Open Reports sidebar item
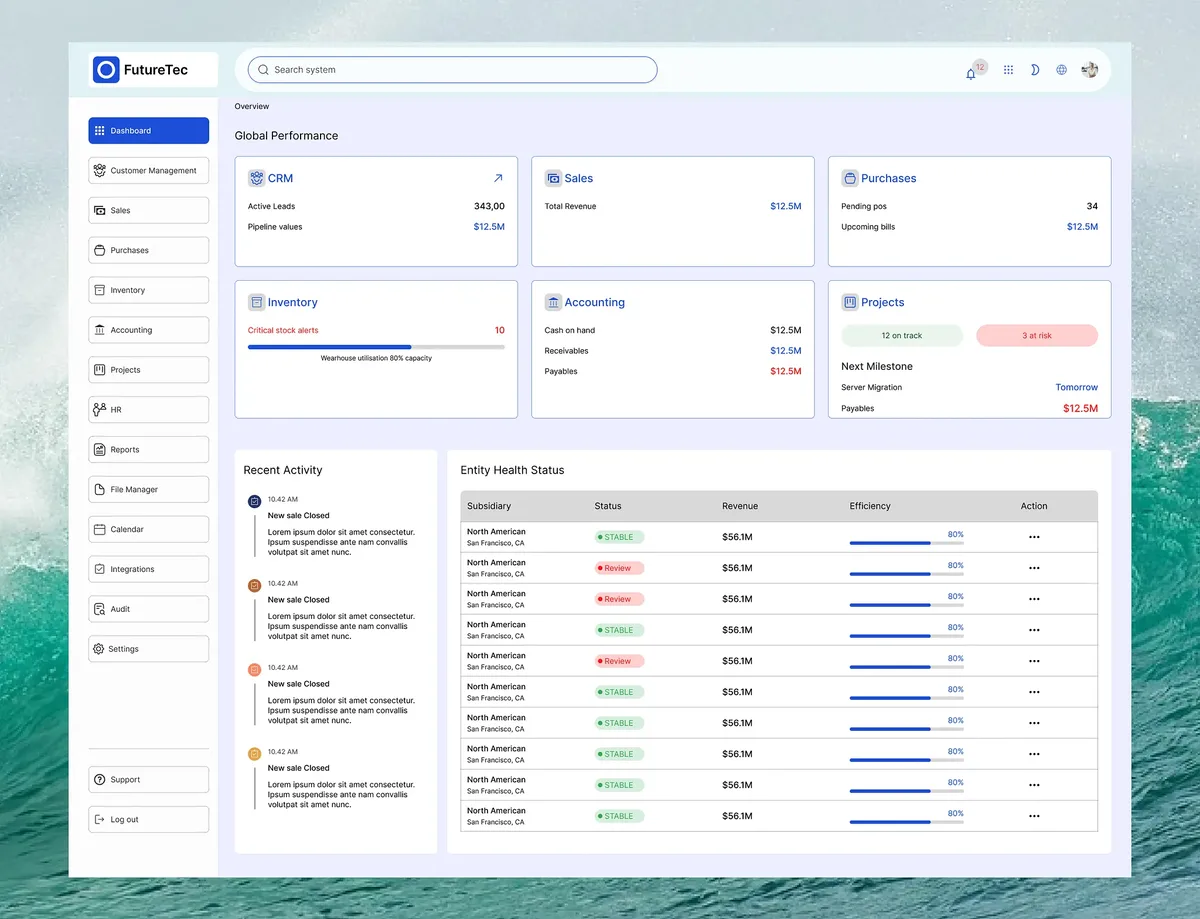The image size is (1200, 919). click(149, 450)
